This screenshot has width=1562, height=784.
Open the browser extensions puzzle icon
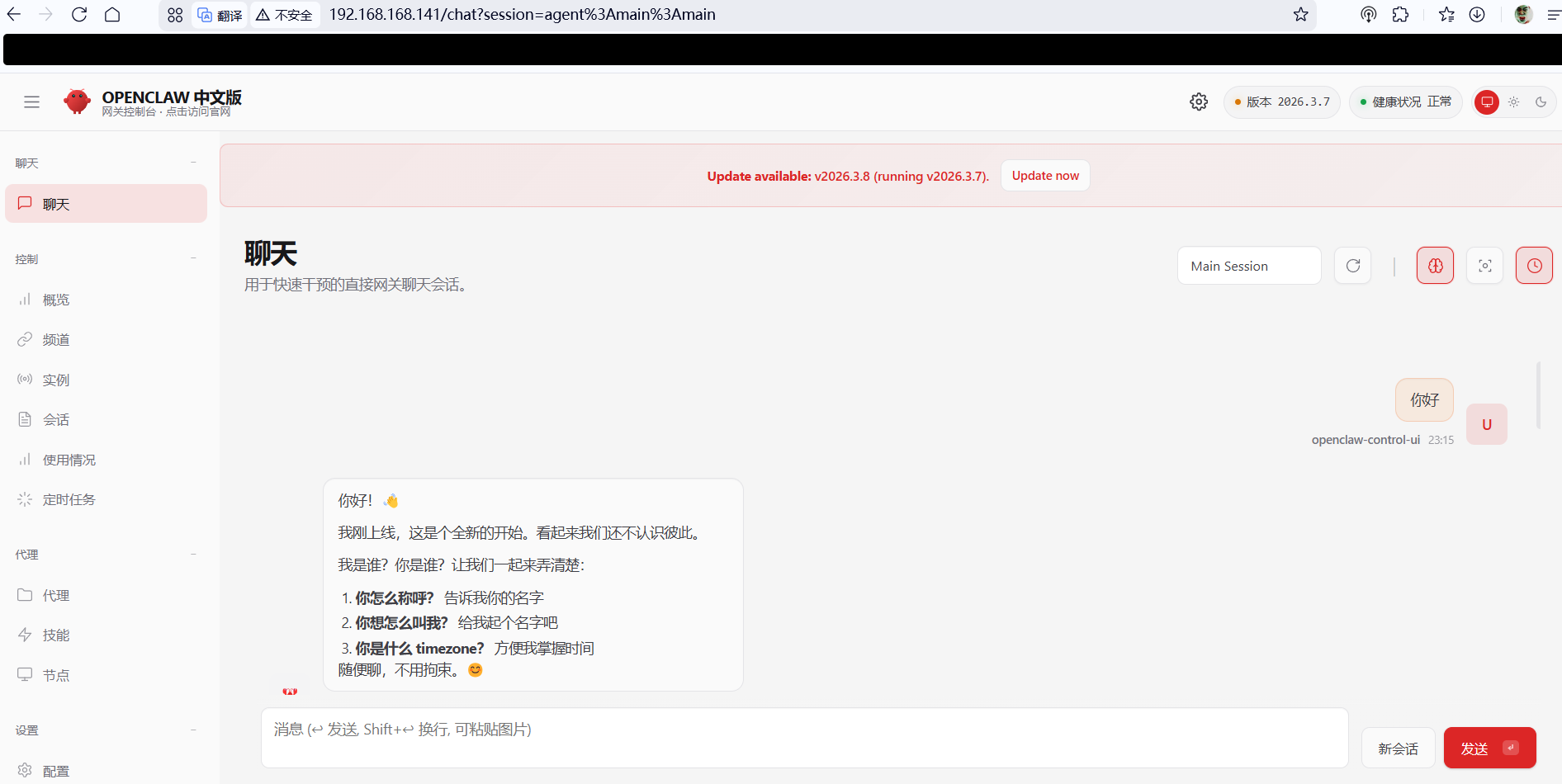(1401, 14)
